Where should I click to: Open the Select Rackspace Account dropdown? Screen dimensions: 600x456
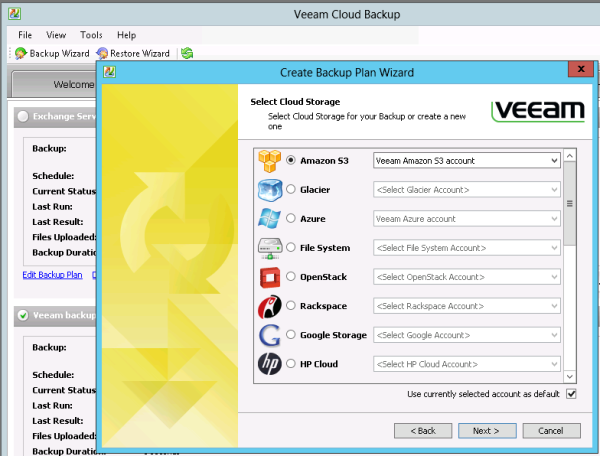pyautogui.click(x=465, y=306)
